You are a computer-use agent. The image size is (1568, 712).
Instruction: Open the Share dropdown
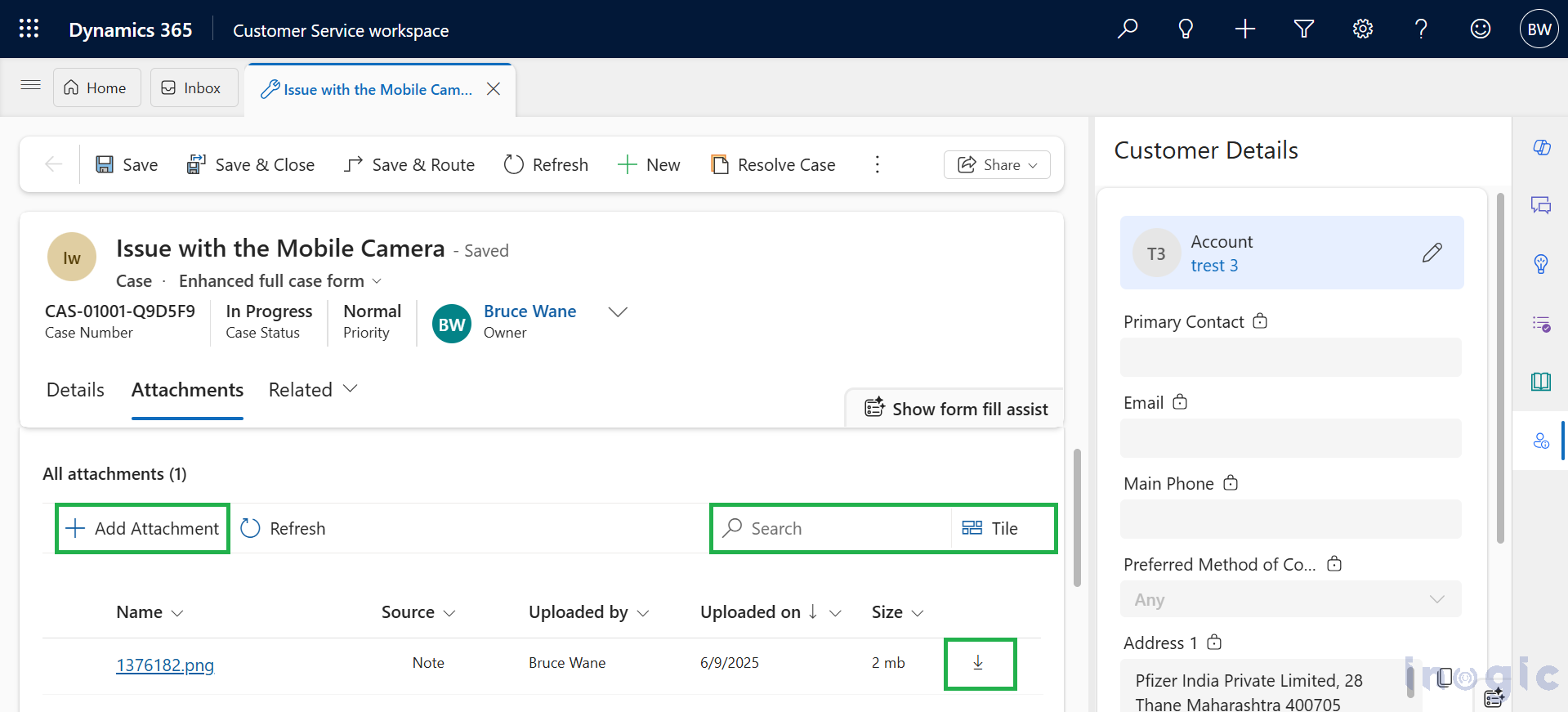coord(997,164)
